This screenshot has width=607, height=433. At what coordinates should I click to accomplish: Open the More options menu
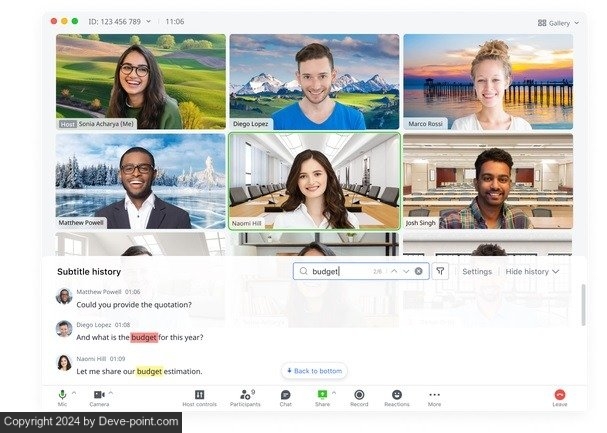tap(434, 395)
